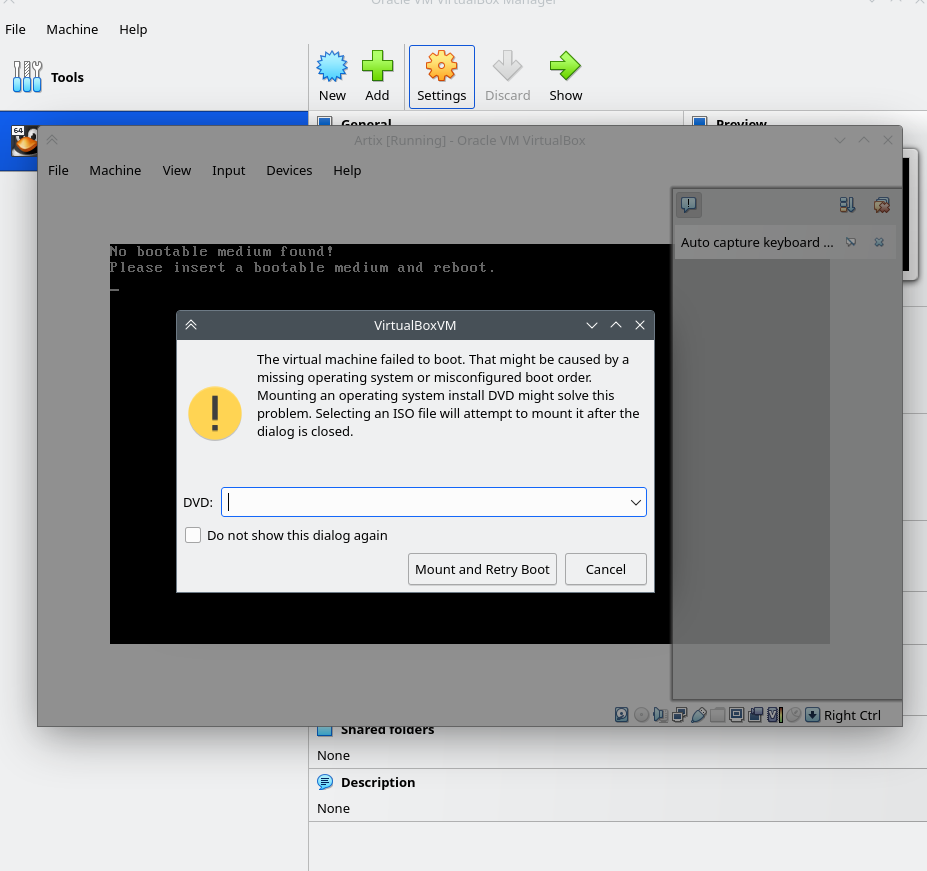Screen dimensions: 927x871
Task: Click 'Auto capture keyboard ...' notification text
Action: coord(757,242)
